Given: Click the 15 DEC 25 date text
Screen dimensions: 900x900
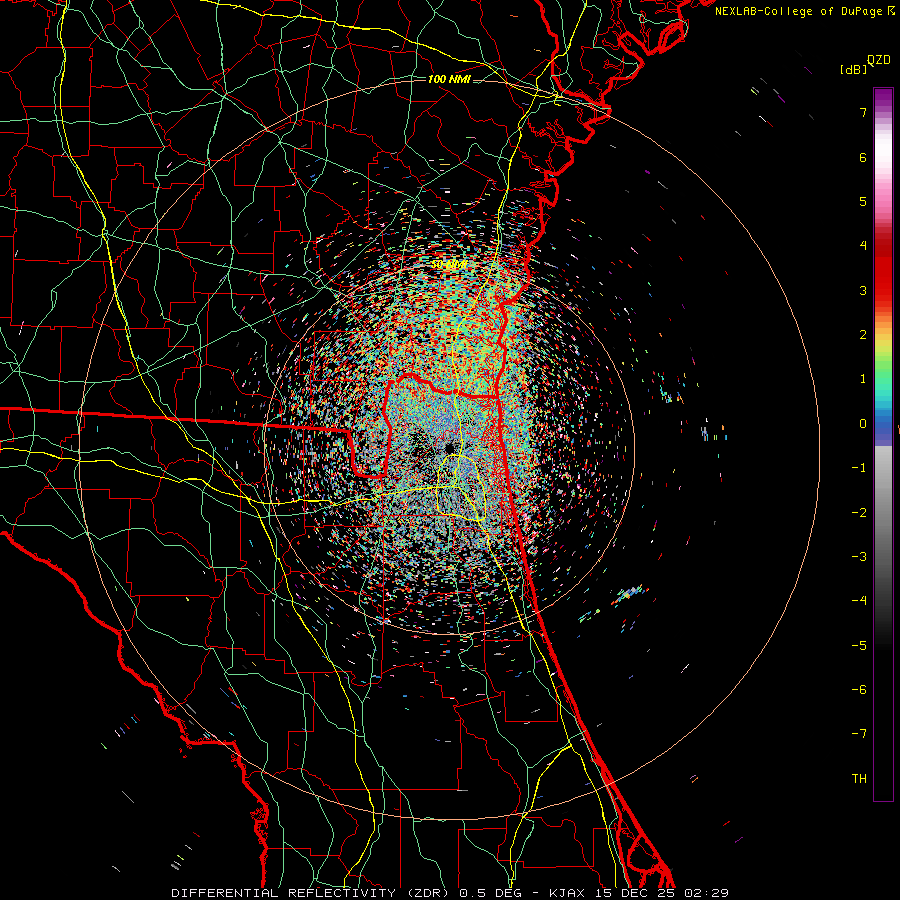Looking at the screenshot, I should click(x=634, y=893).
